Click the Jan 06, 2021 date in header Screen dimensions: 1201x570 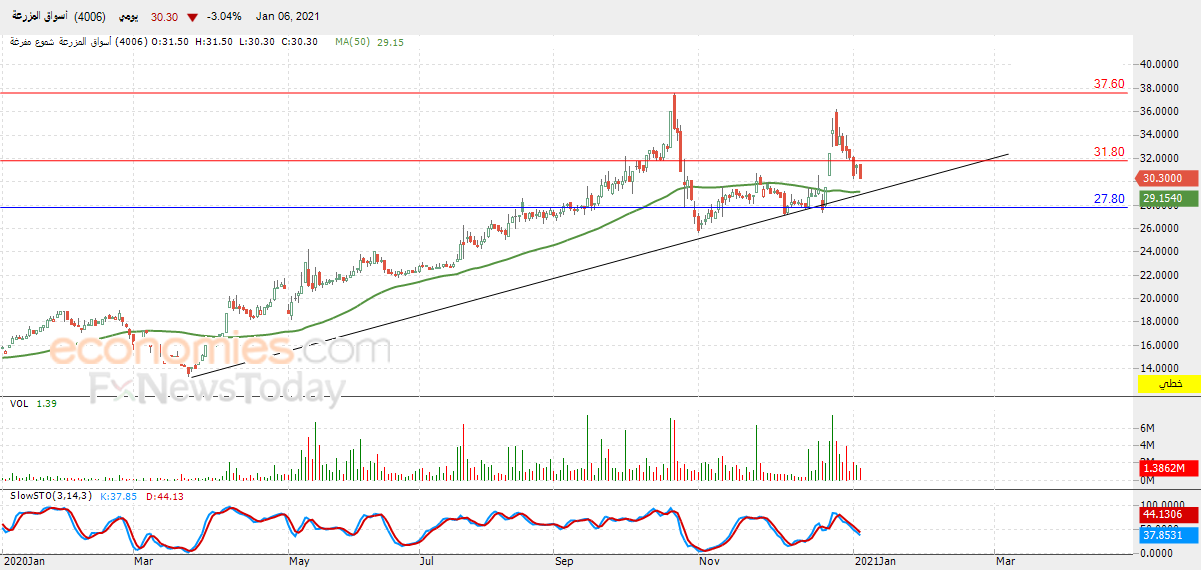[289, 17]
